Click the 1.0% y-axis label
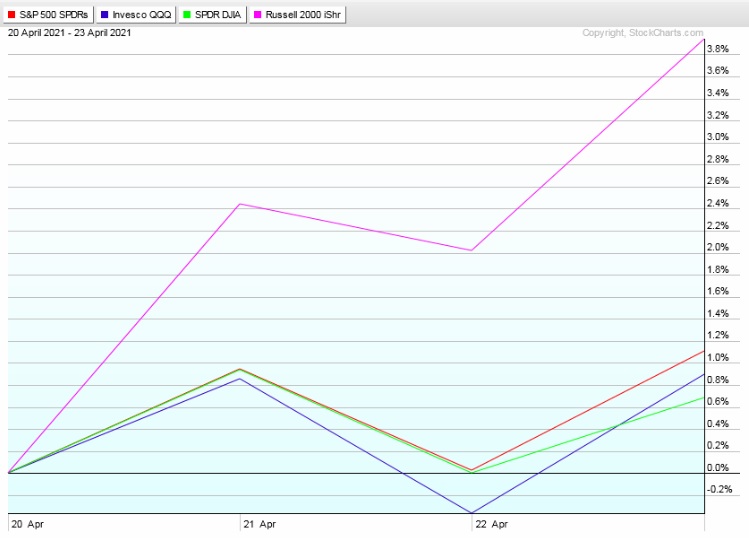This screenshot has height=538, width=749. pos(718,357)
